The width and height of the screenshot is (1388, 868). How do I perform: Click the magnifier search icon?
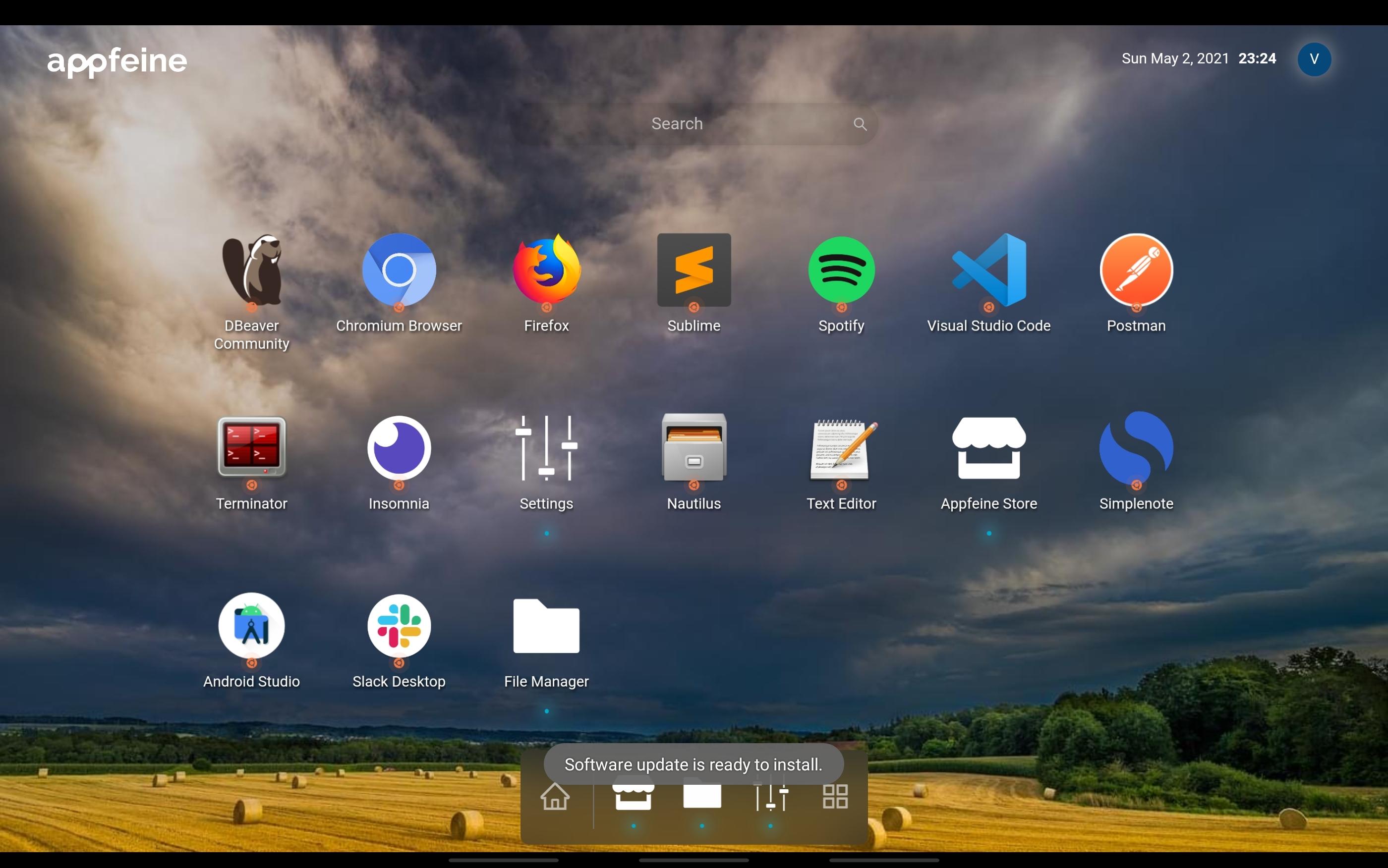pos(860,124)
